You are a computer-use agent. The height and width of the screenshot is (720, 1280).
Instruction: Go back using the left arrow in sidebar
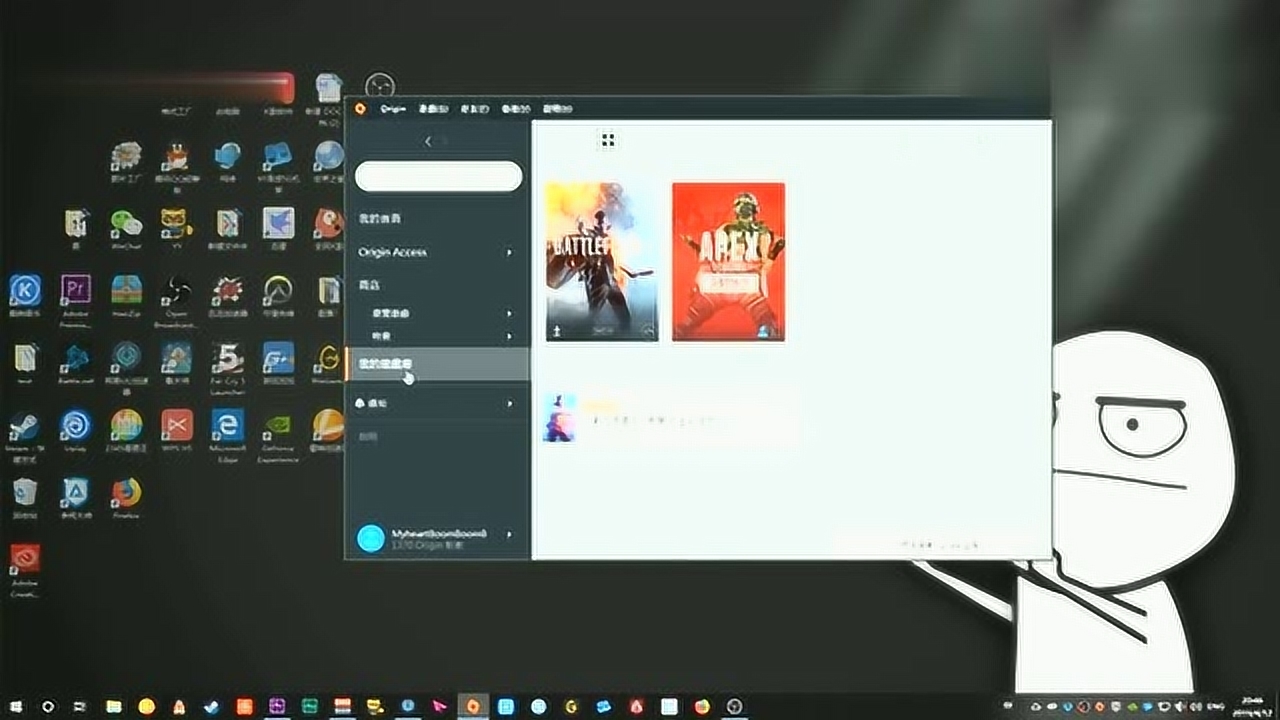[x=428, y=141]
